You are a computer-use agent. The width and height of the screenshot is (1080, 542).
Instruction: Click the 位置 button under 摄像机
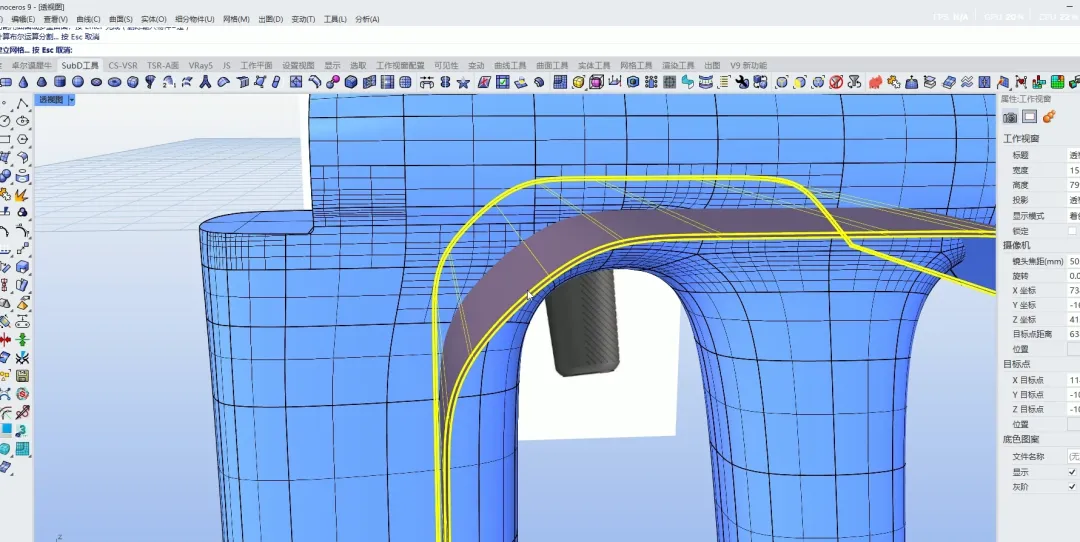[x=1073, y=349]
